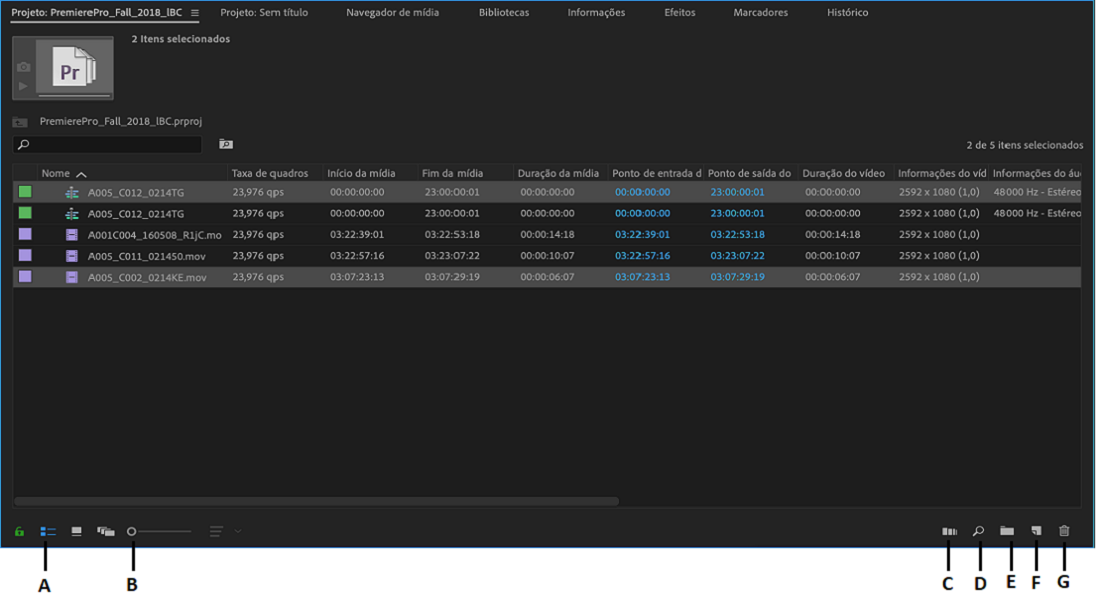This screenshot has height=608, width=1098.
Task: Click the horizontal scrollbar of the file list
Action: [x=317, y=501]
